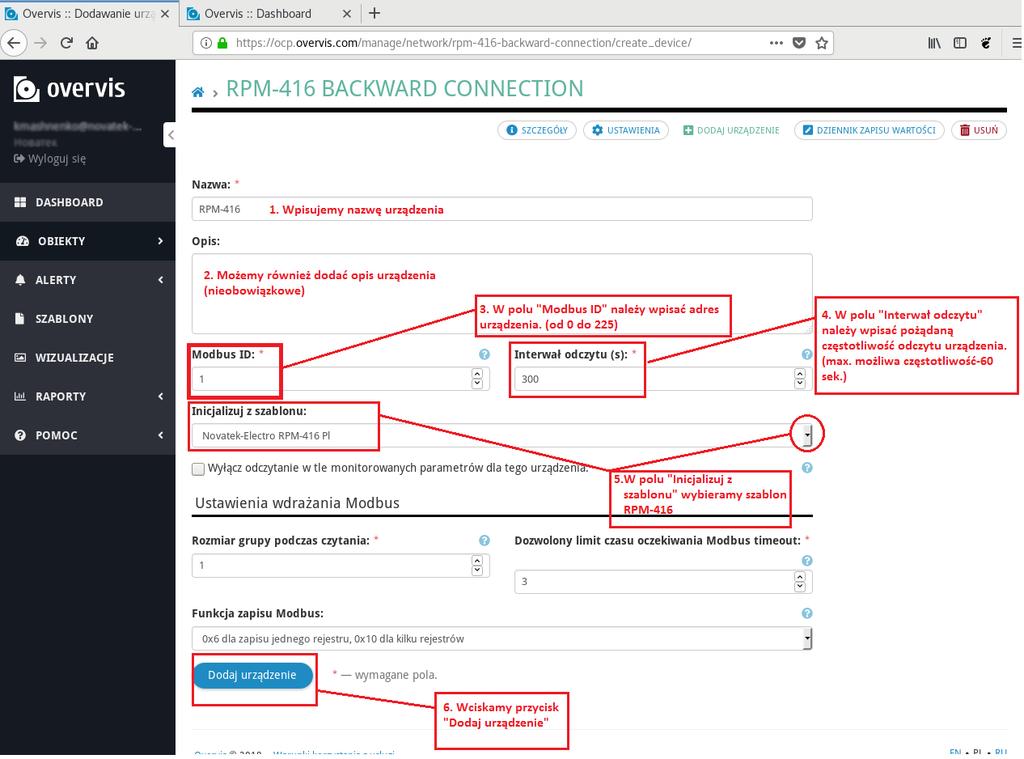Image resolution: width=1024 pixels, height=759 pixels.
Task: Focus the Modbus timeout input field
Action: click(x=663, y=581)
